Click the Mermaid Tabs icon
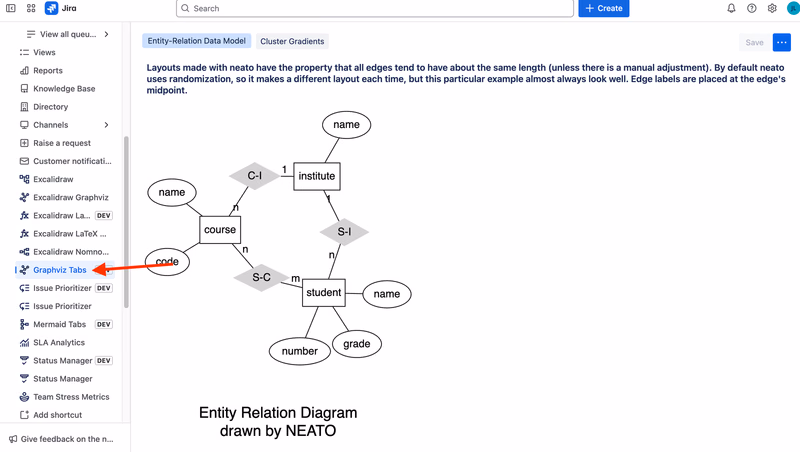 coord(24,324)
